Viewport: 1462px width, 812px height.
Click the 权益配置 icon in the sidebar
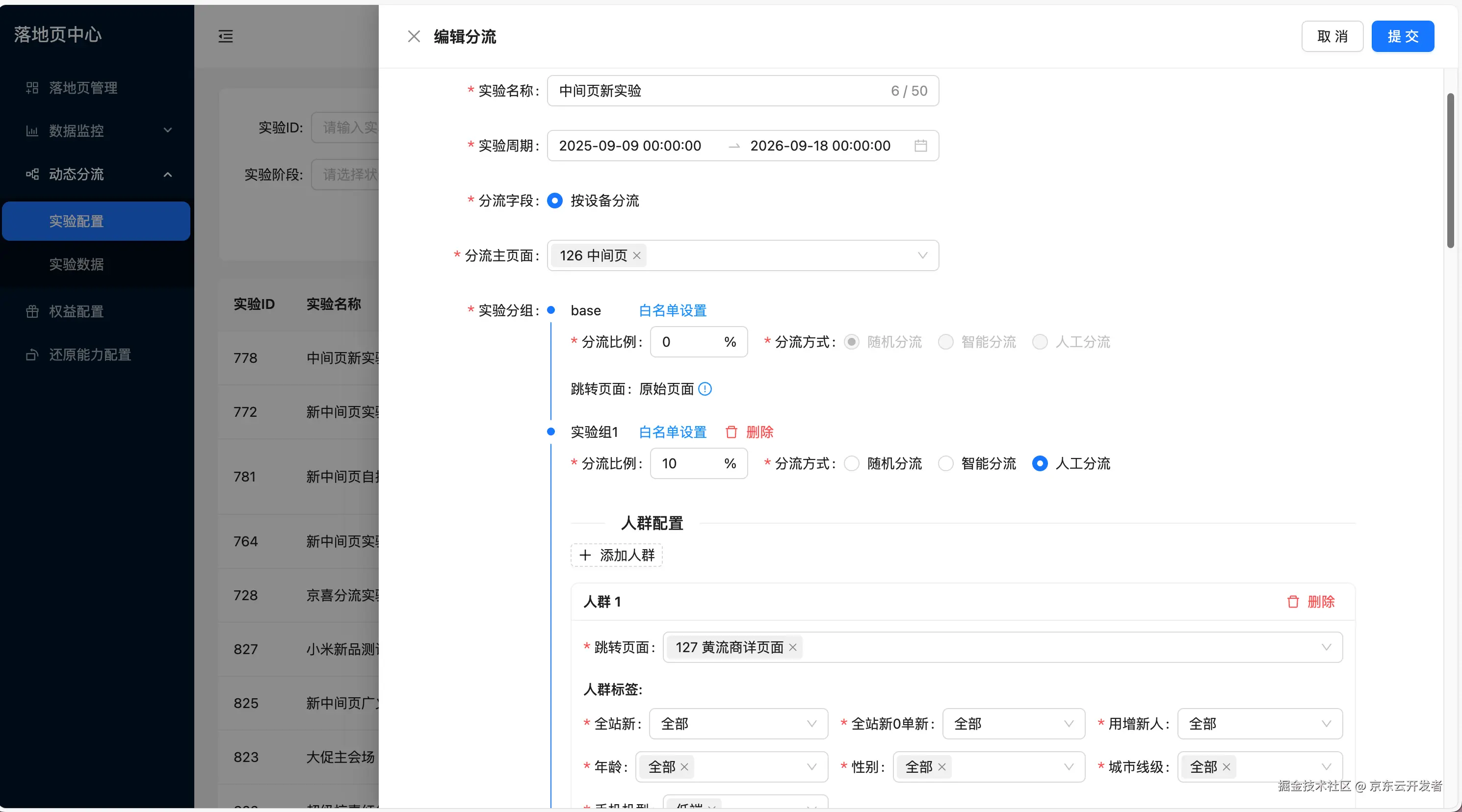click(32, 311)
